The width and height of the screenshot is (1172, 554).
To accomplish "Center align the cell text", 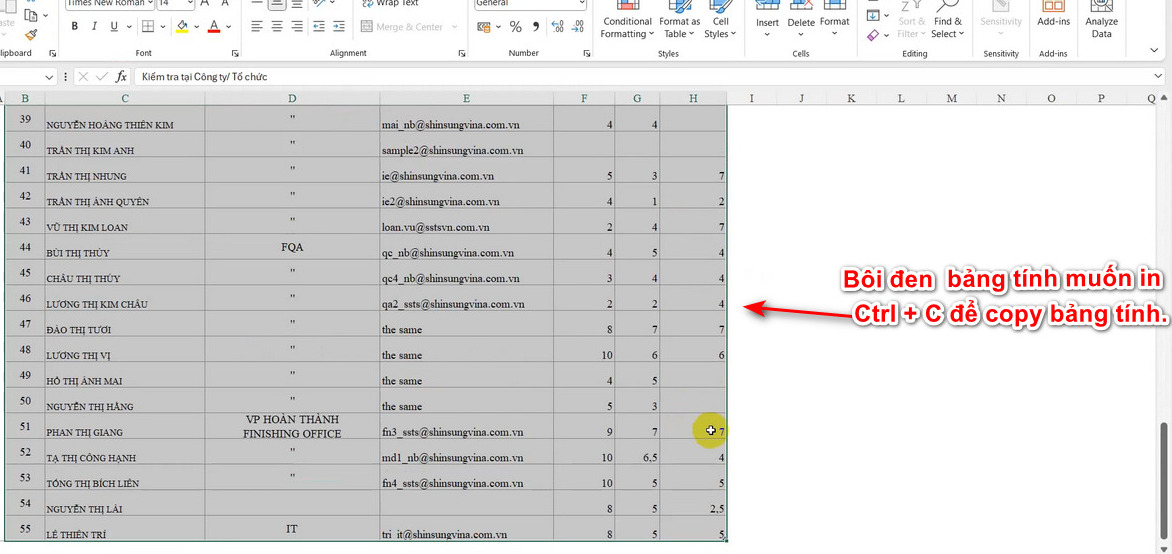I will point(279,27).
